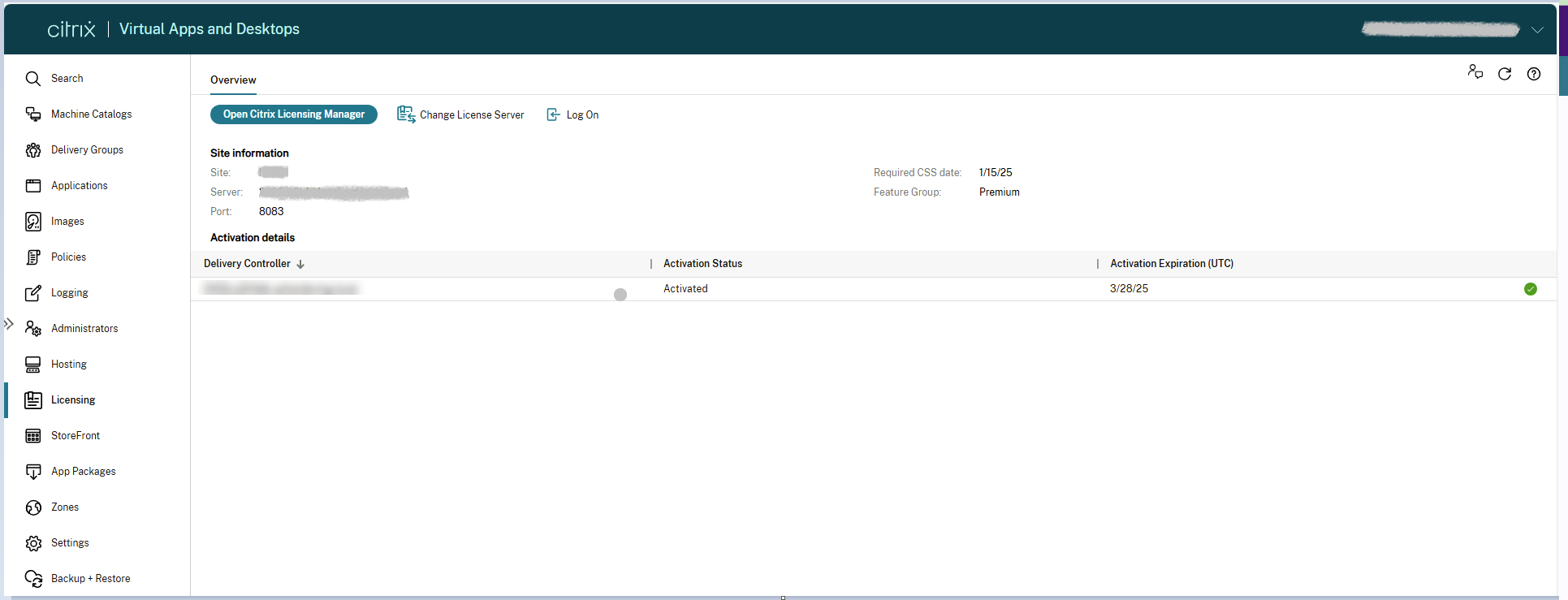Click the Required CSS date 1/15/25

pyautogui.click(x=996, y=173)
